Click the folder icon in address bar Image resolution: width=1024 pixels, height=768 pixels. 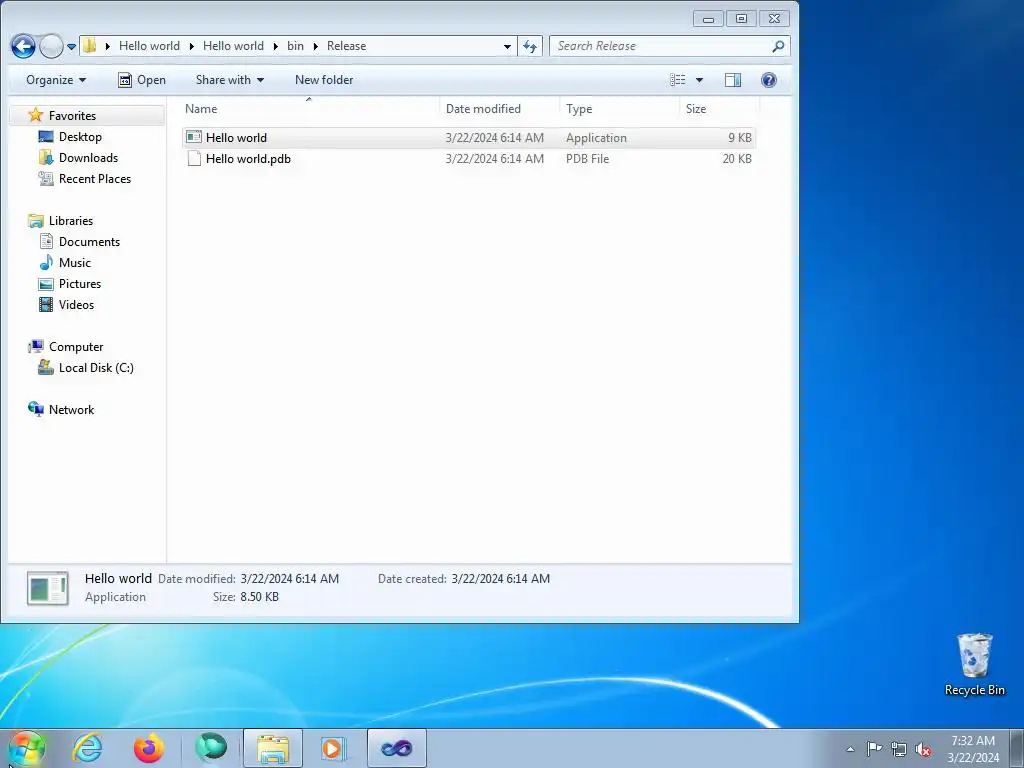(x=89, y=46)
